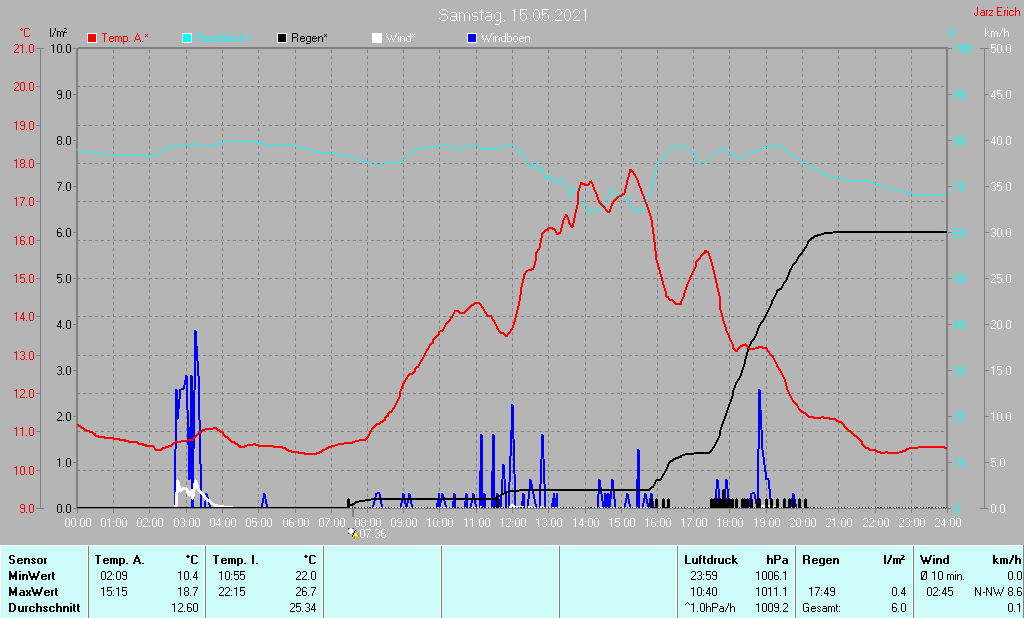Click the cyan humidity legend swatch
The height and width of the screenshot is (618, 1024).
tap(187, 38)
